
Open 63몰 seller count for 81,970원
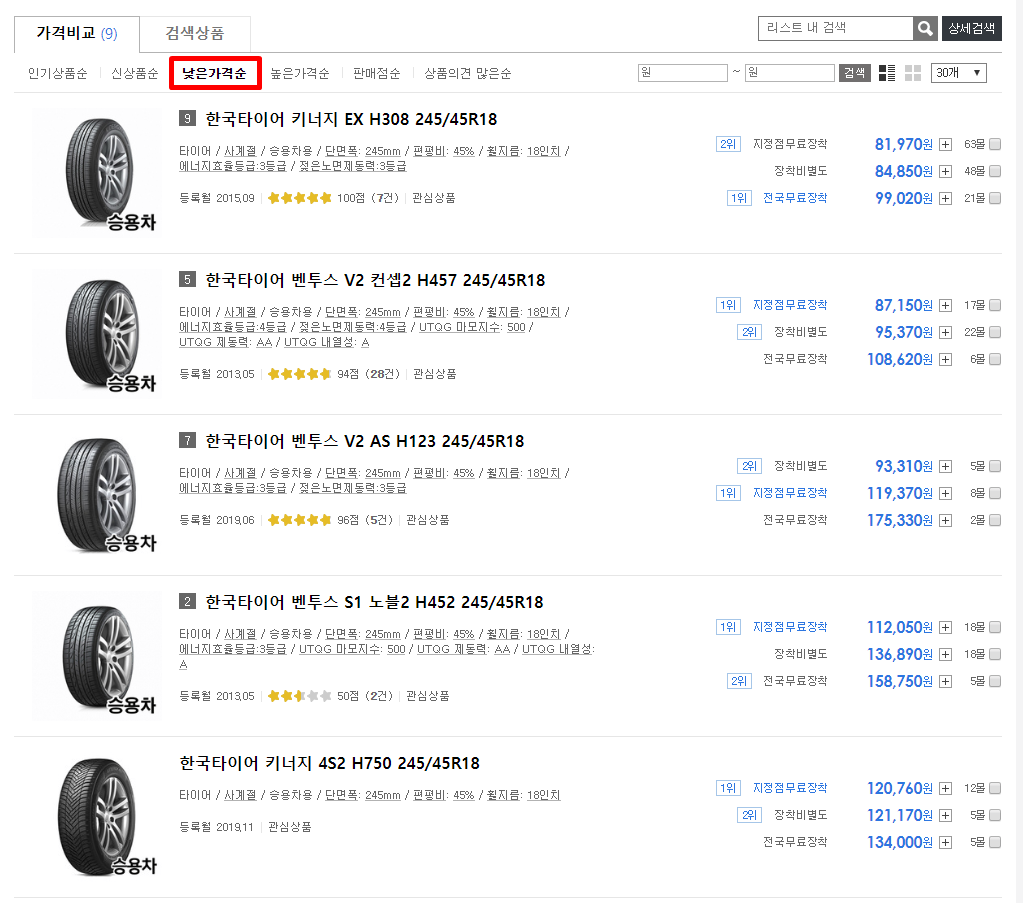click(x=974, y=144)
